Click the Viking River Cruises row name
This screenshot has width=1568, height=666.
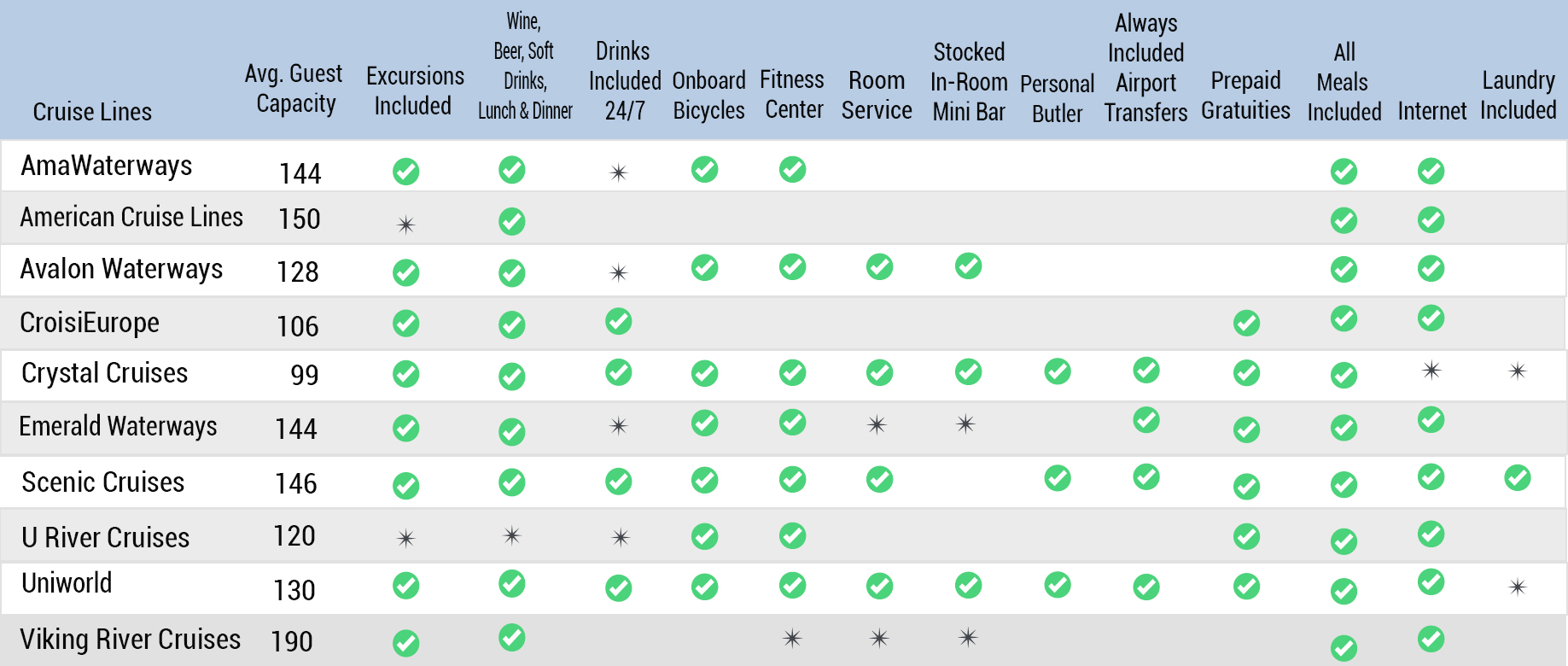[131, 640]
